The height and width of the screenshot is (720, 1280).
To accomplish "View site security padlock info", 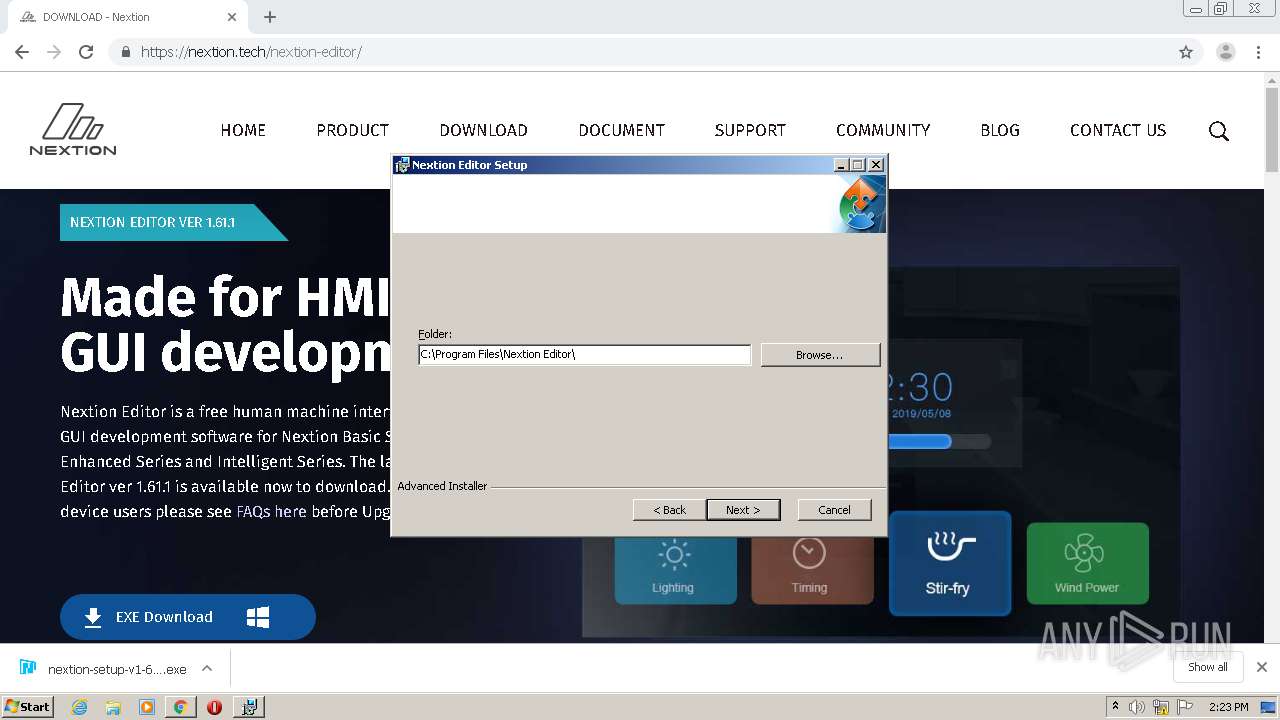I will (x=126, y=52).
